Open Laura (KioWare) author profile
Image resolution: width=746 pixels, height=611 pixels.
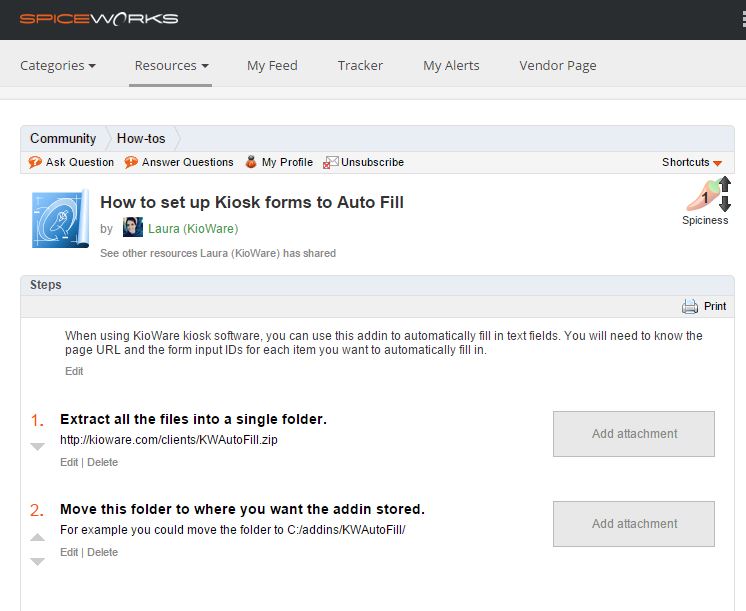(193, 229)
